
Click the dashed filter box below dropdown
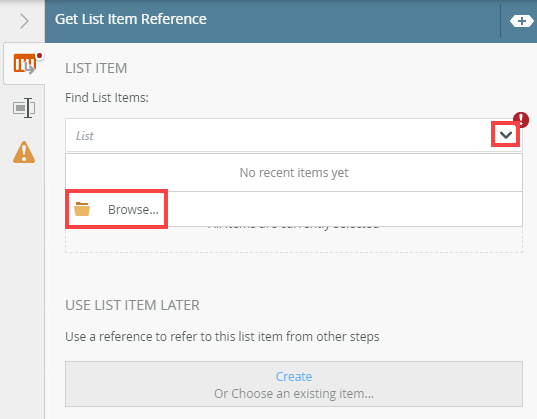click(x=294, y=240)
